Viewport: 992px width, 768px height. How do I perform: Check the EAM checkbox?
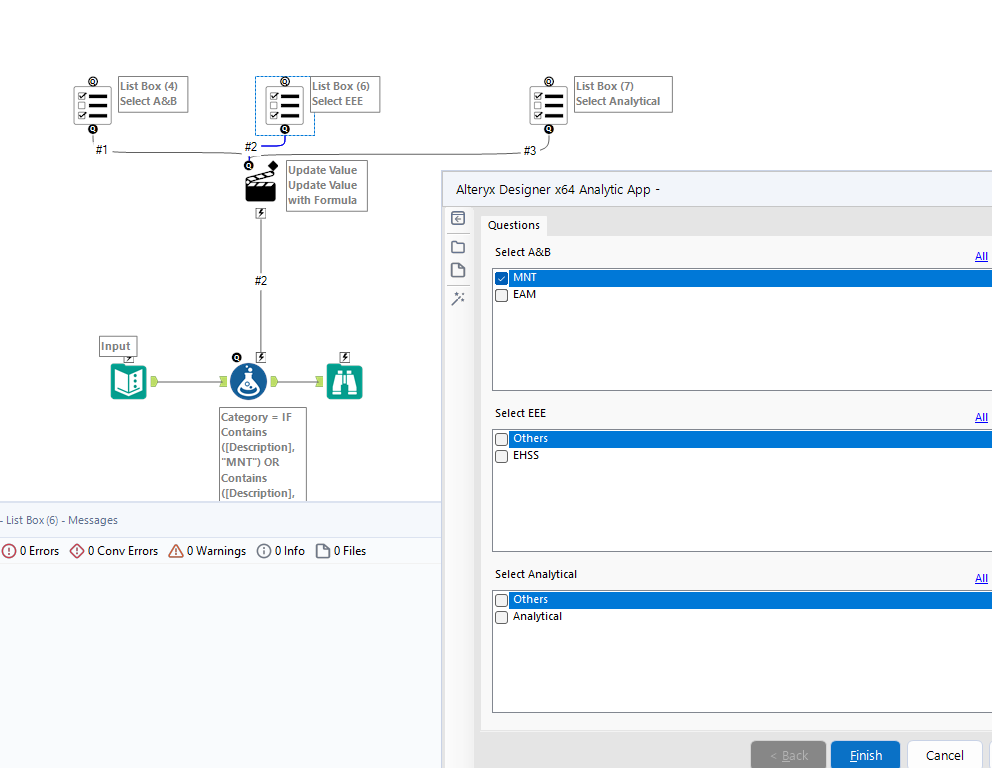(502, 295)
